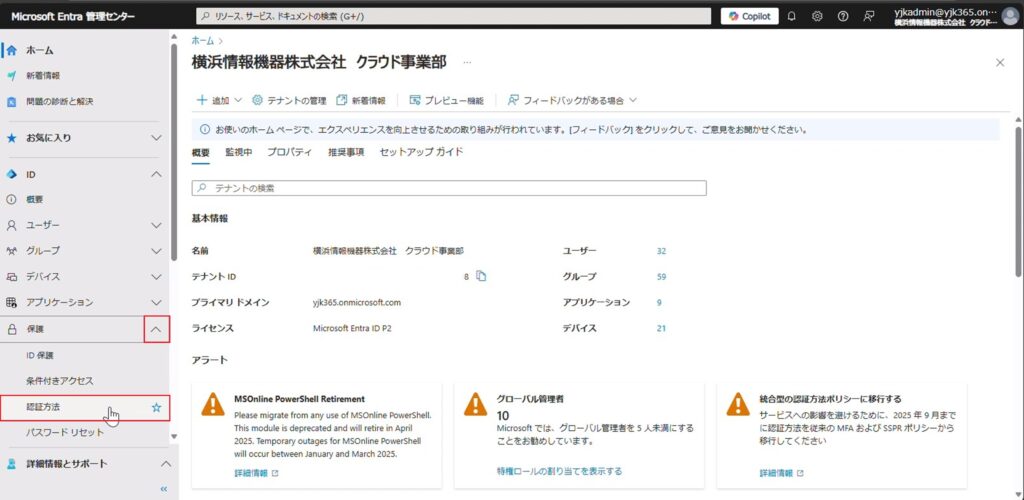This screenshot has width=1024, height=500.
Task: Click 特権ロールの割り当てを表示する link
Action: pyautogui.click(x=559, y=471)
